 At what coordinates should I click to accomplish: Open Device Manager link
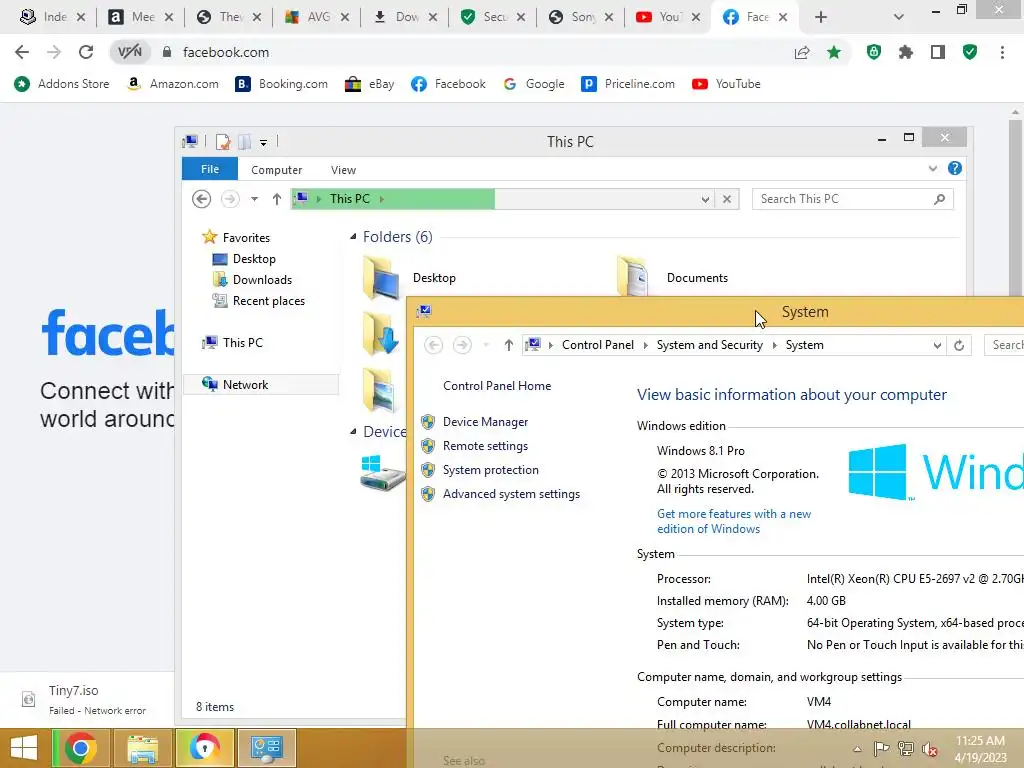(x=485, y=422)
